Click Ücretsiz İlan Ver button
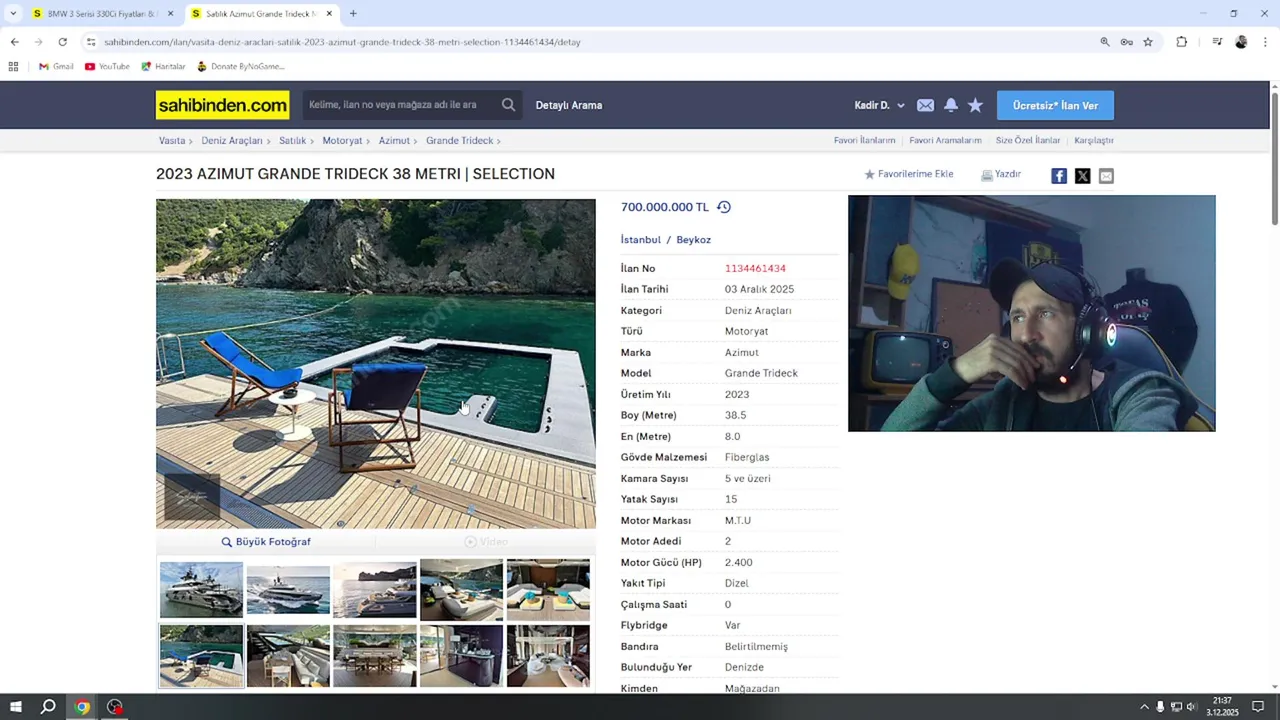Screen dimensions: 1280x720 [x=1055, y=105]
